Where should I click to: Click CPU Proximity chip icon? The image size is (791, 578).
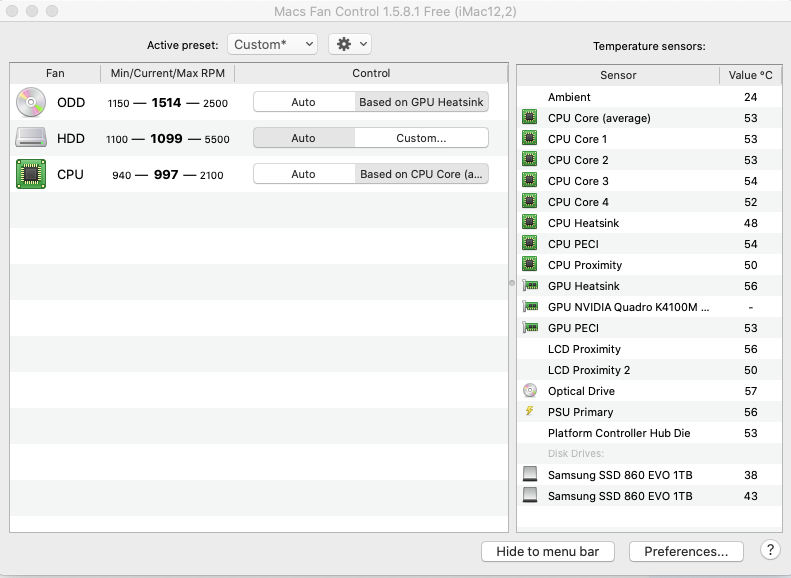pos(529,264)
